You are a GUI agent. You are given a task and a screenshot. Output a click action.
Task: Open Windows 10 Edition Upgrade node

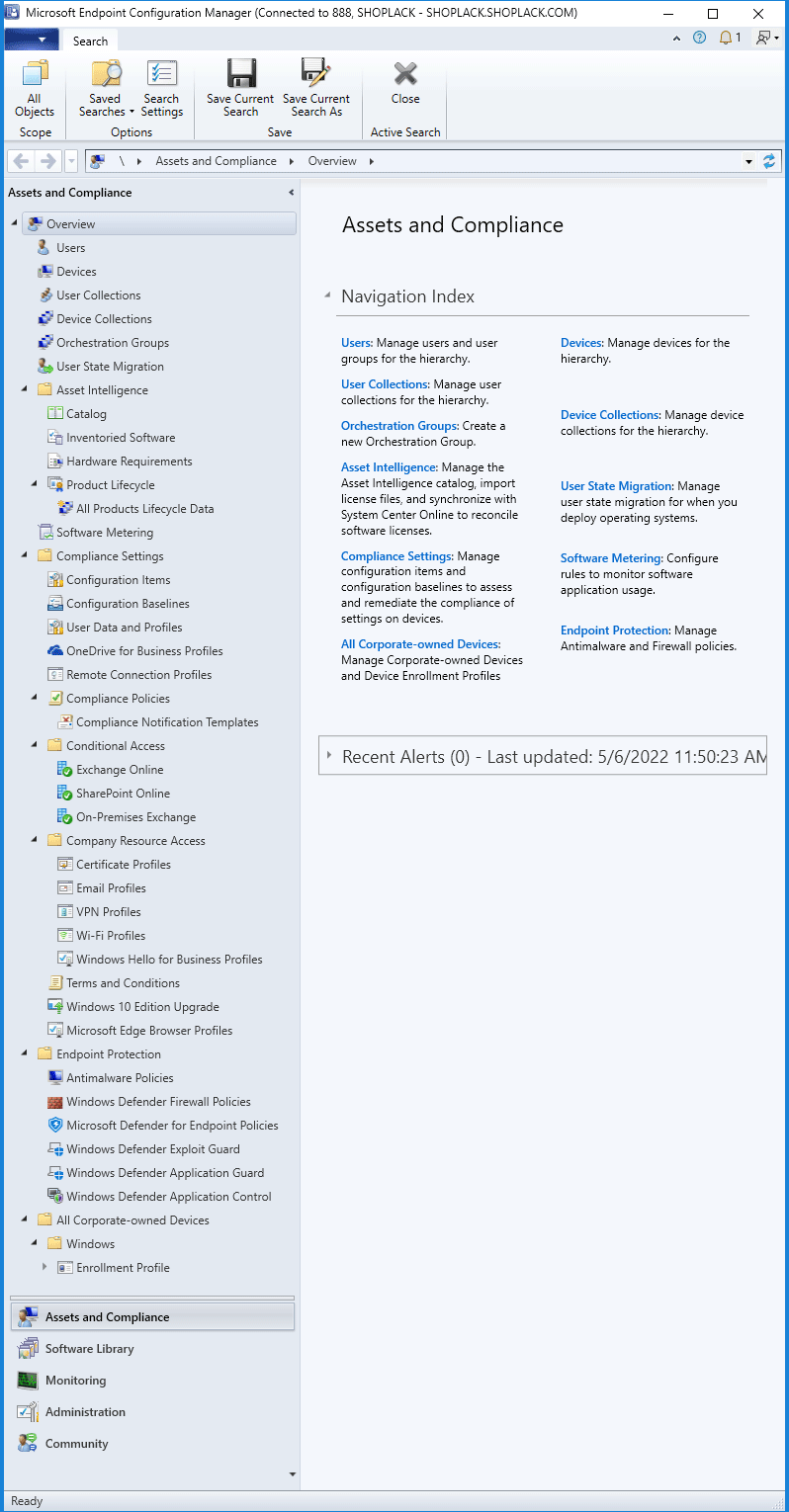point(142,1007)
